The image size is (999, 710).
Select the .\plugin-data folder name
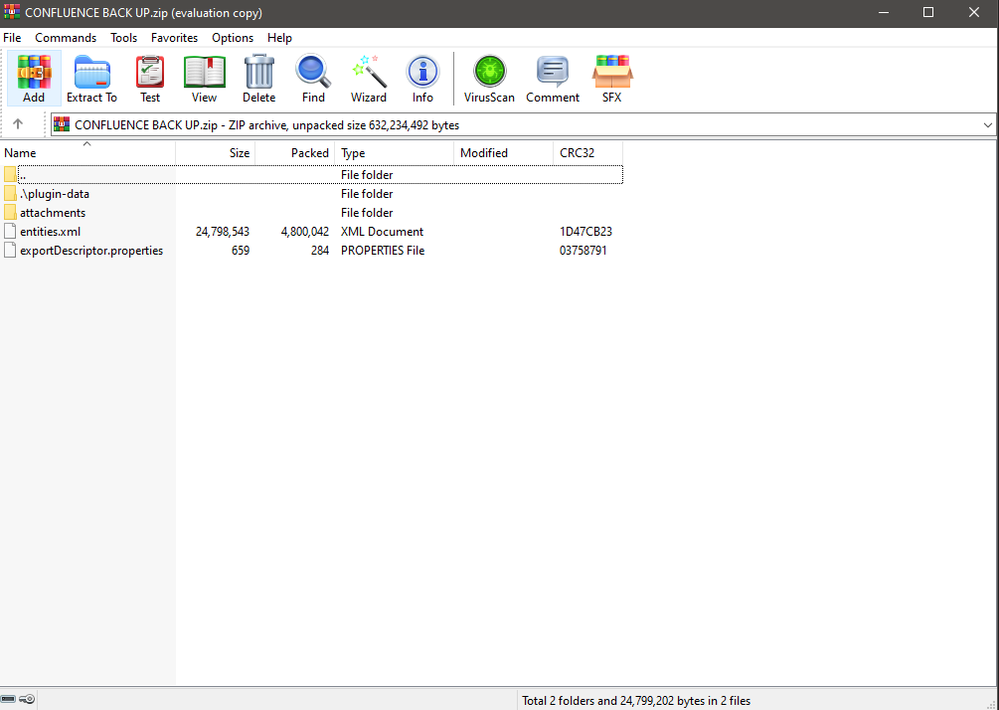point(55,194)
